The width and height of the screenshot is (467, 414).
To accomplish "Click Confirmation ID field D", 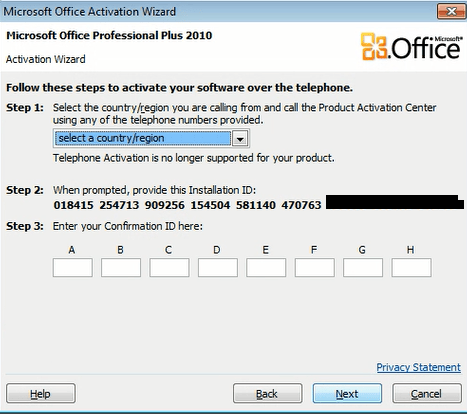I will pyautogui.click(x=218, y=267).
